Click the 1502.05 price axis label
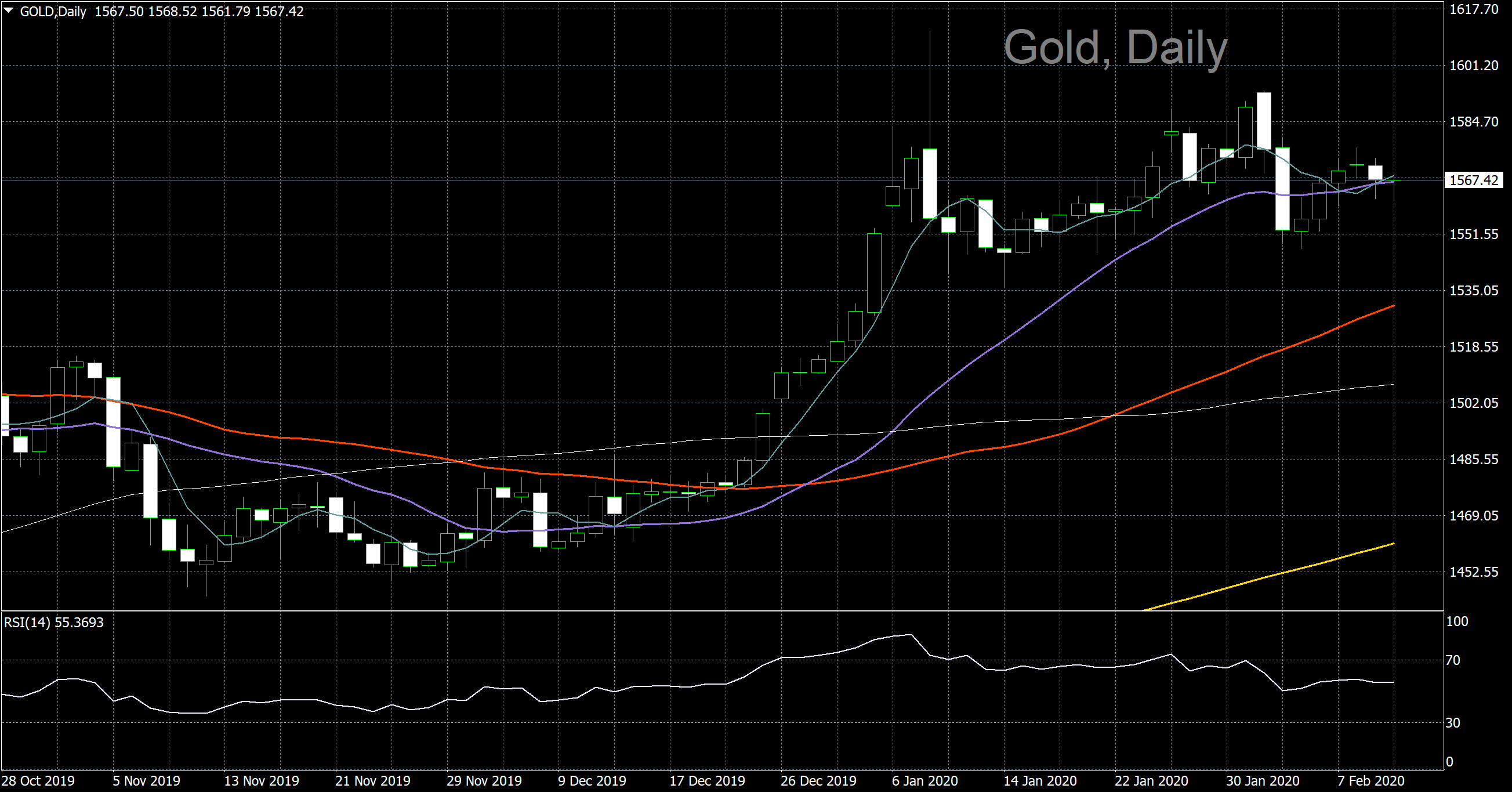Viewport: 1512px width, 792px height. pos(1474,403)
